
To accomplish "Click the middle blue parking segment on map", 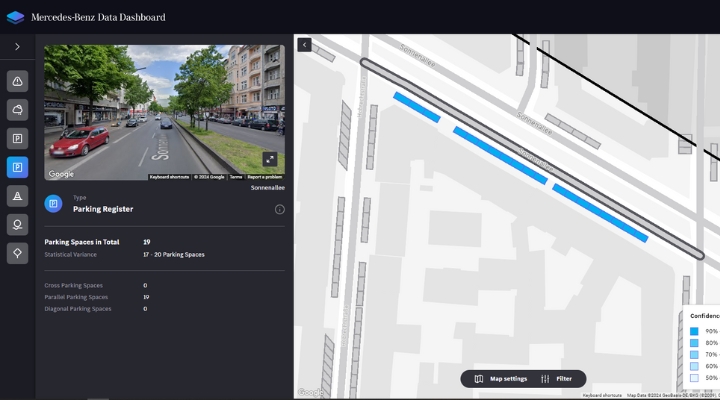I will coord(501,156).
